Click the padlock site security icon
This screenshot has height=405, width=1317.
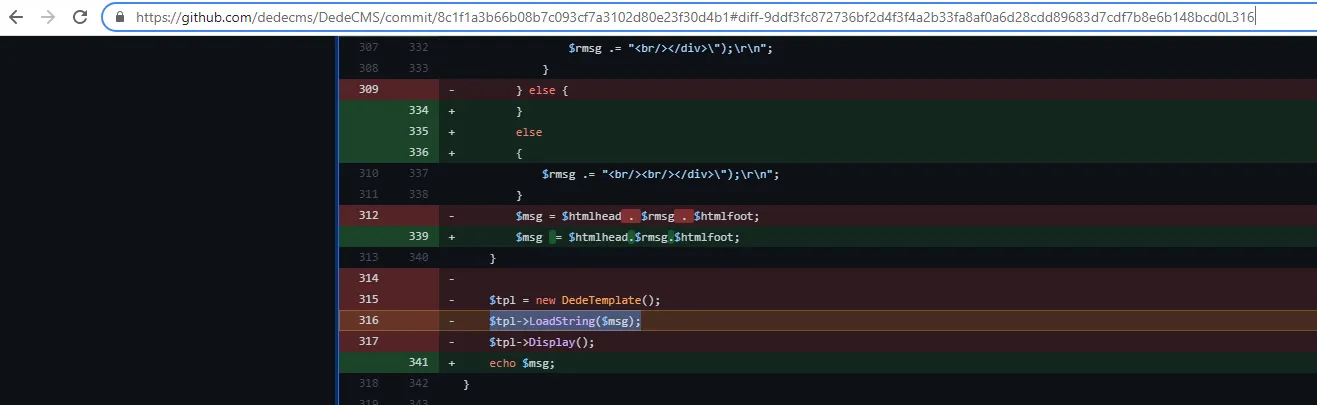120,17
